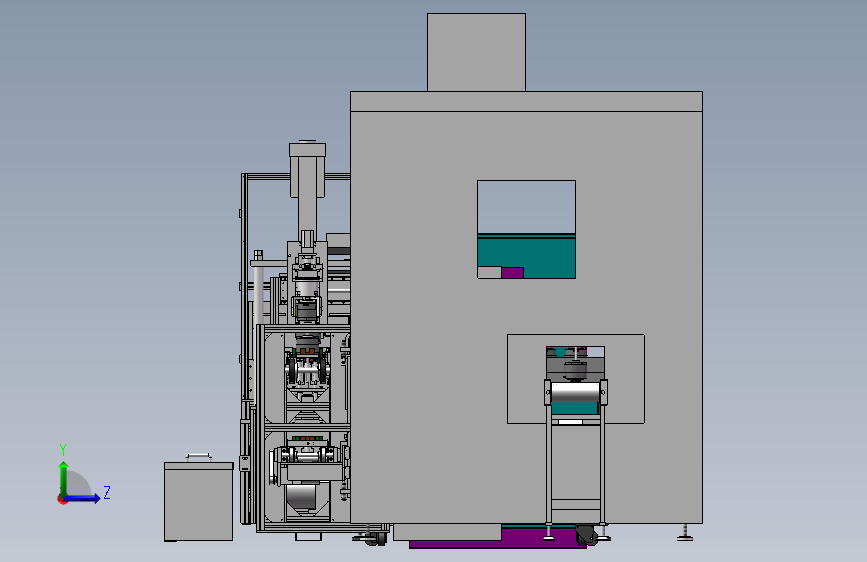Select the black caster wheel under the stand

[585, 535]
